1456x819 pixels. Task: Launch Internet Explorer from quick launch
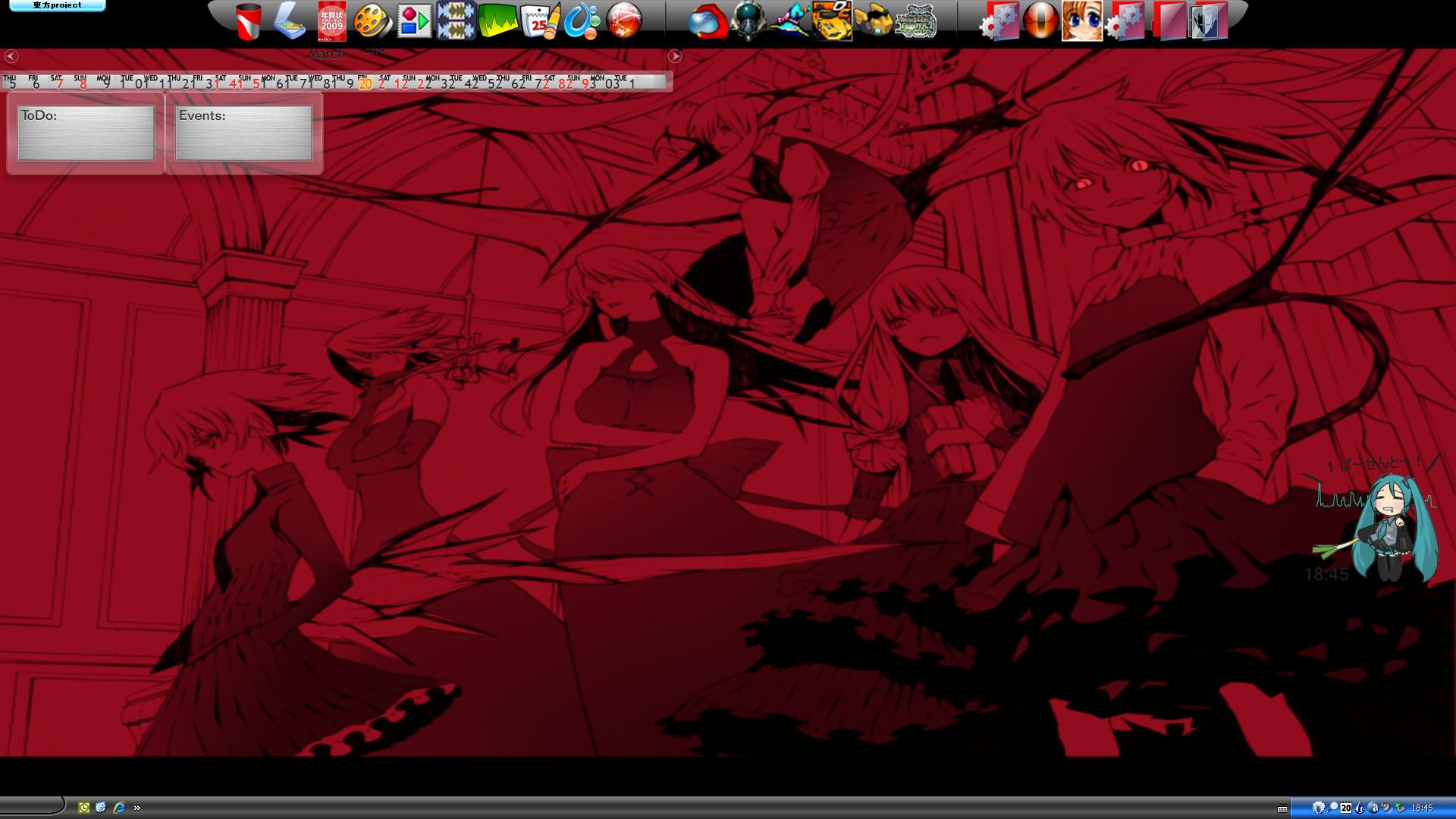tap(119, 808)
